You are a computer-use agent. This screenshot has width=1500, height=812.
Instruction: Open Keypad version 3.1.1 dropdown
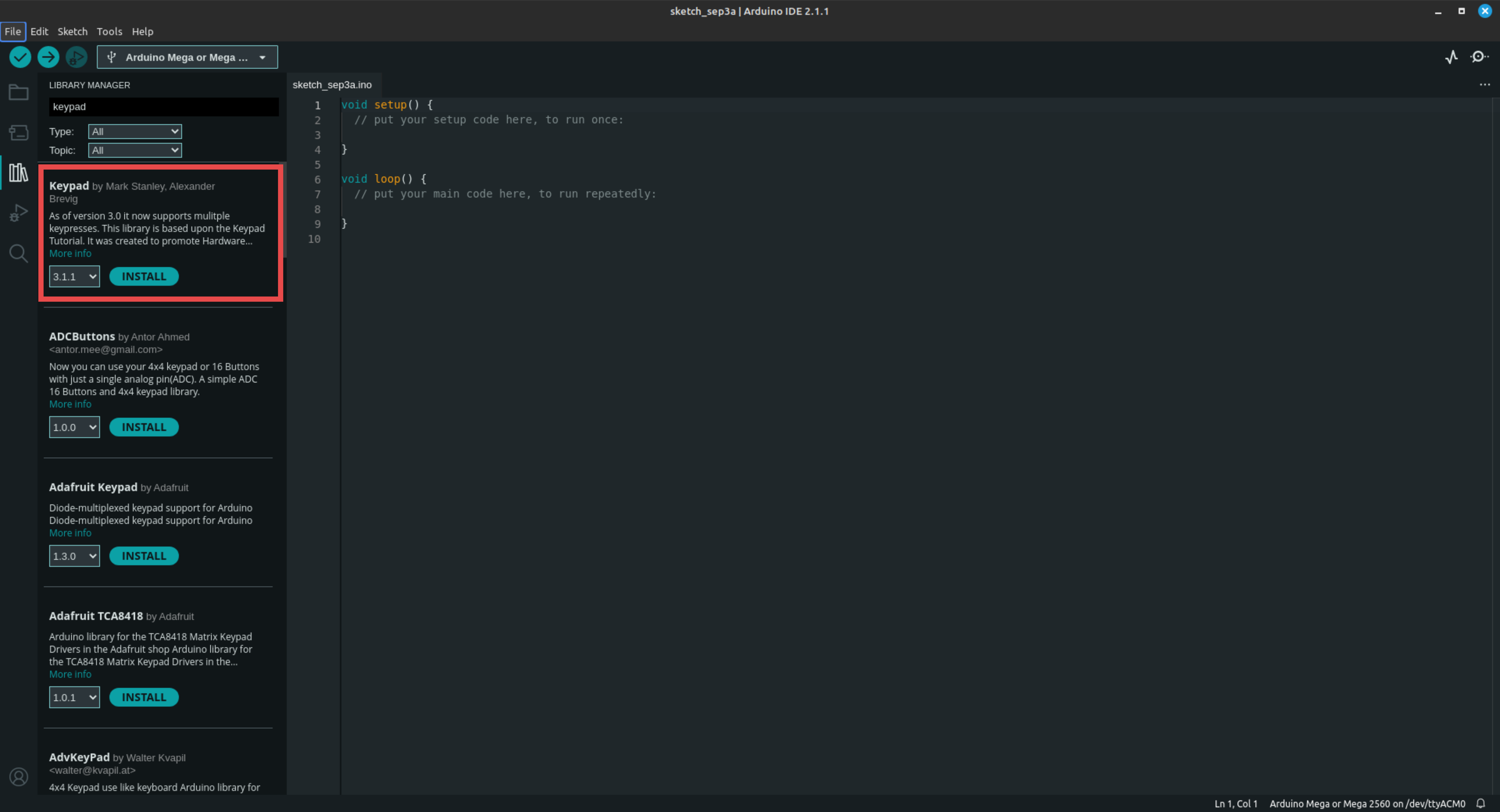pyautogui.click(x=74, y=277)
